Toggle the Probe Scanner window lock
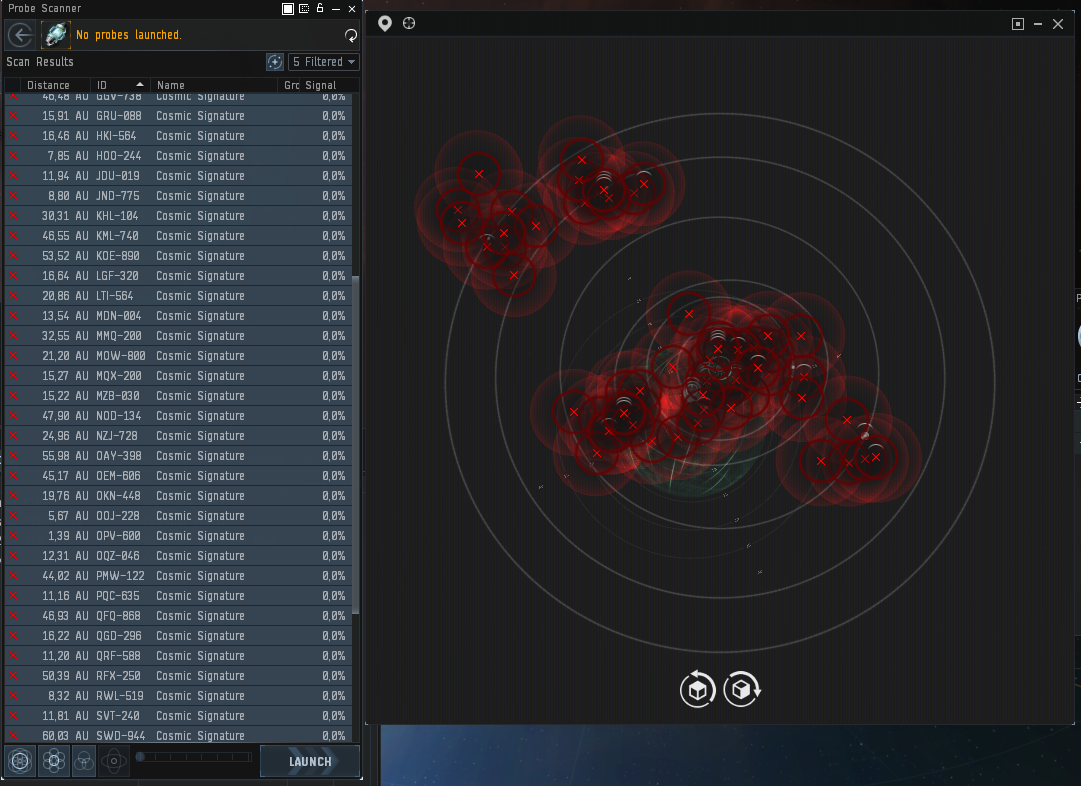 pos(320,8)
